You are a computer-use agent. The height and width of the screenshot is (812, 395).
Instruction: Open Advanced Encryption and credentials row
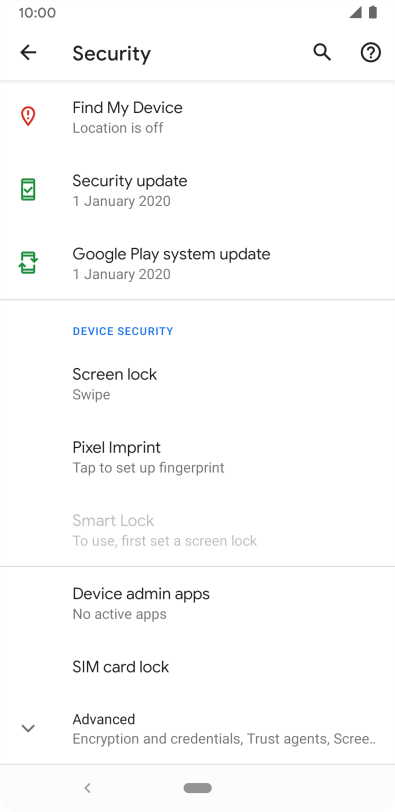tap(197, 729)
